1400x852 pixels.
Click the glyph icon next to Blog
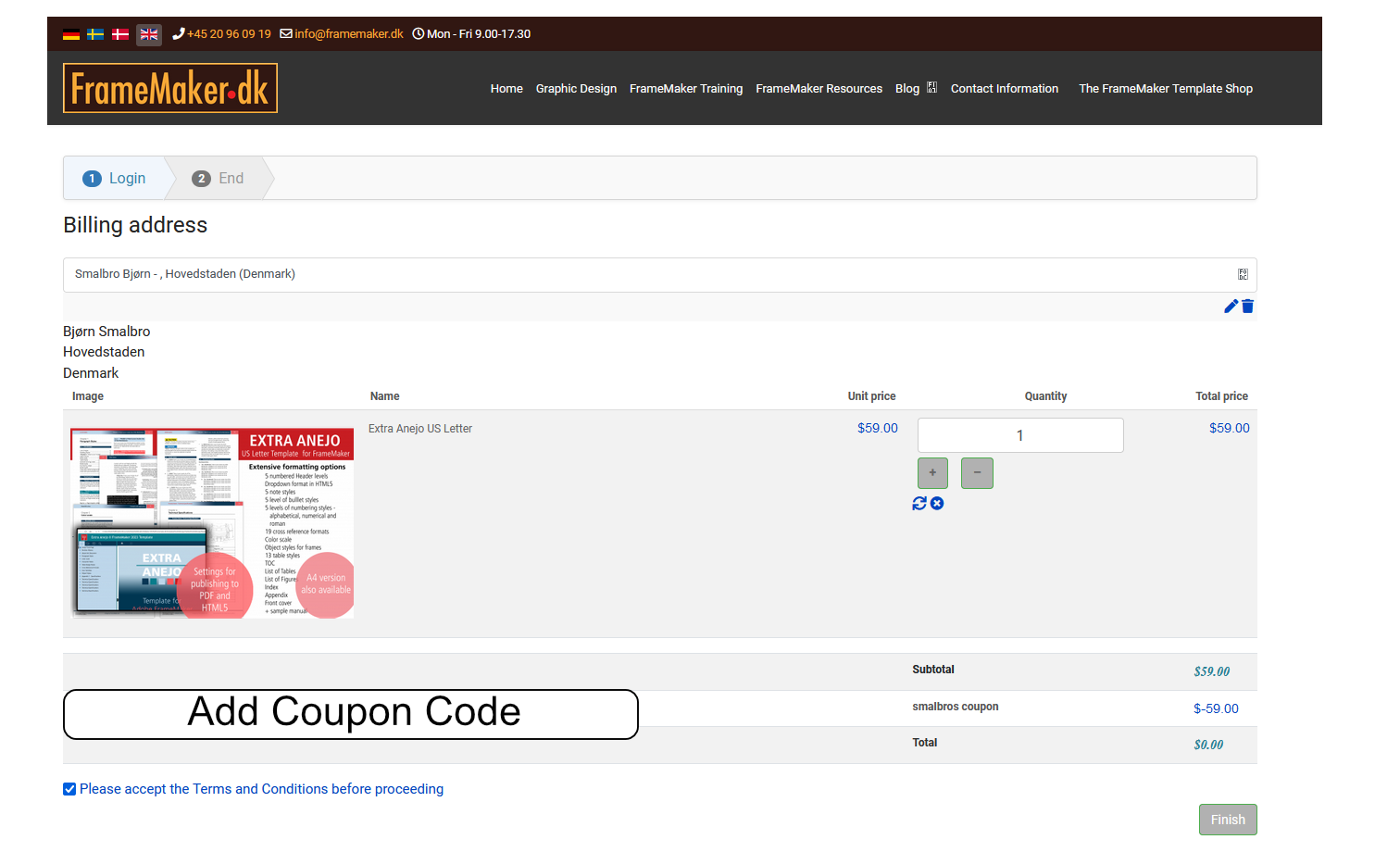932,88
